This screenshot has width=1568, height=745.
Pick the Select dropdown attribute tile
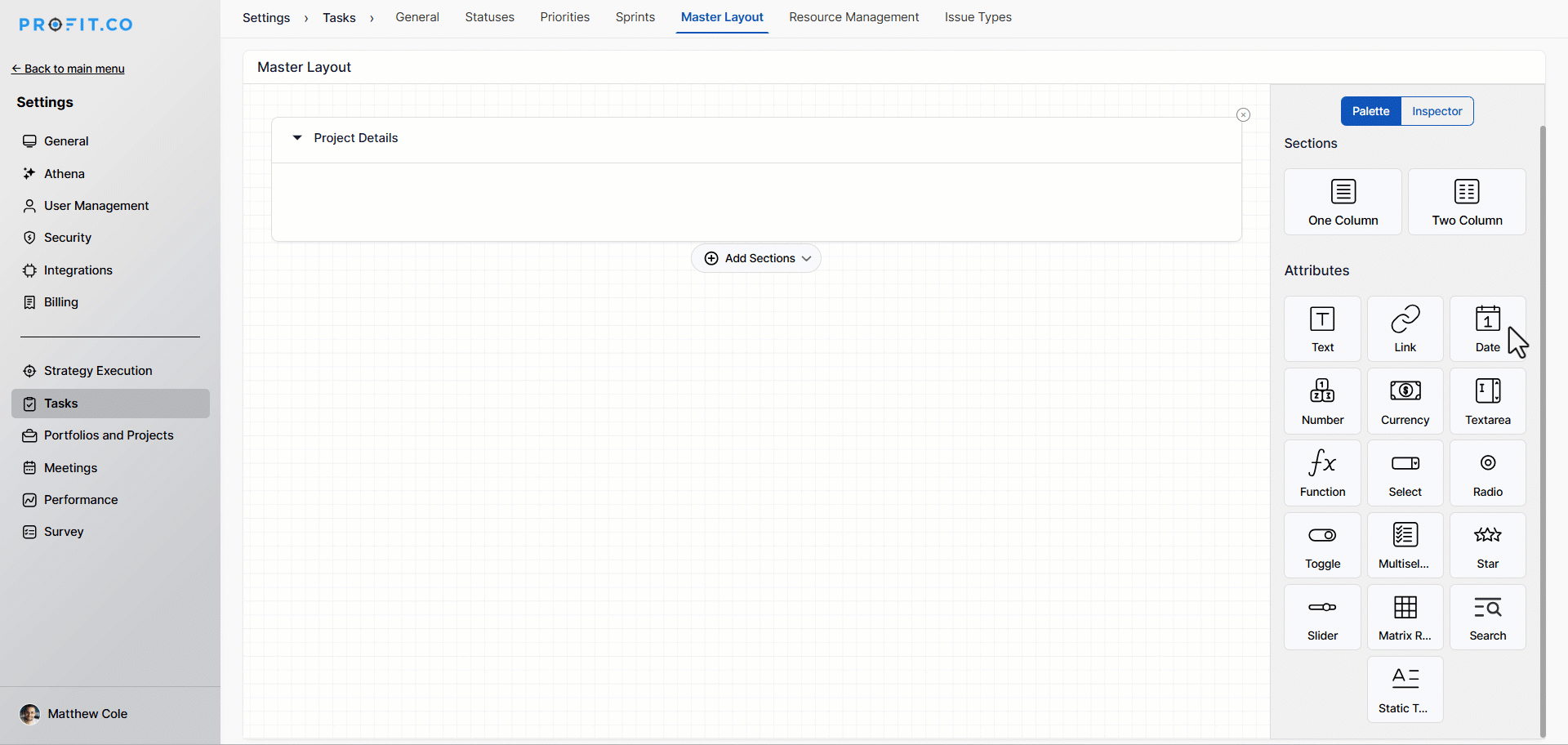coord(1405,473)
